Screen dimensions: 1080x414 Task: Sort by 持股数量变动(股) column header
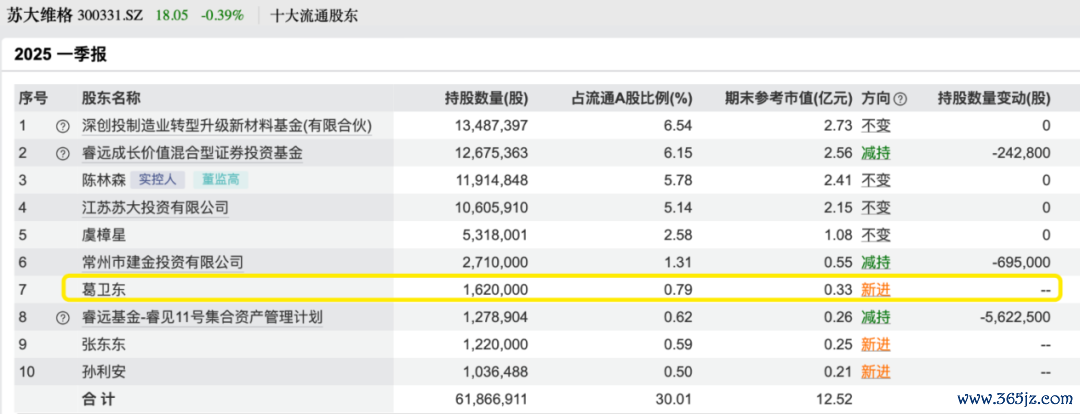click(994, 99)
